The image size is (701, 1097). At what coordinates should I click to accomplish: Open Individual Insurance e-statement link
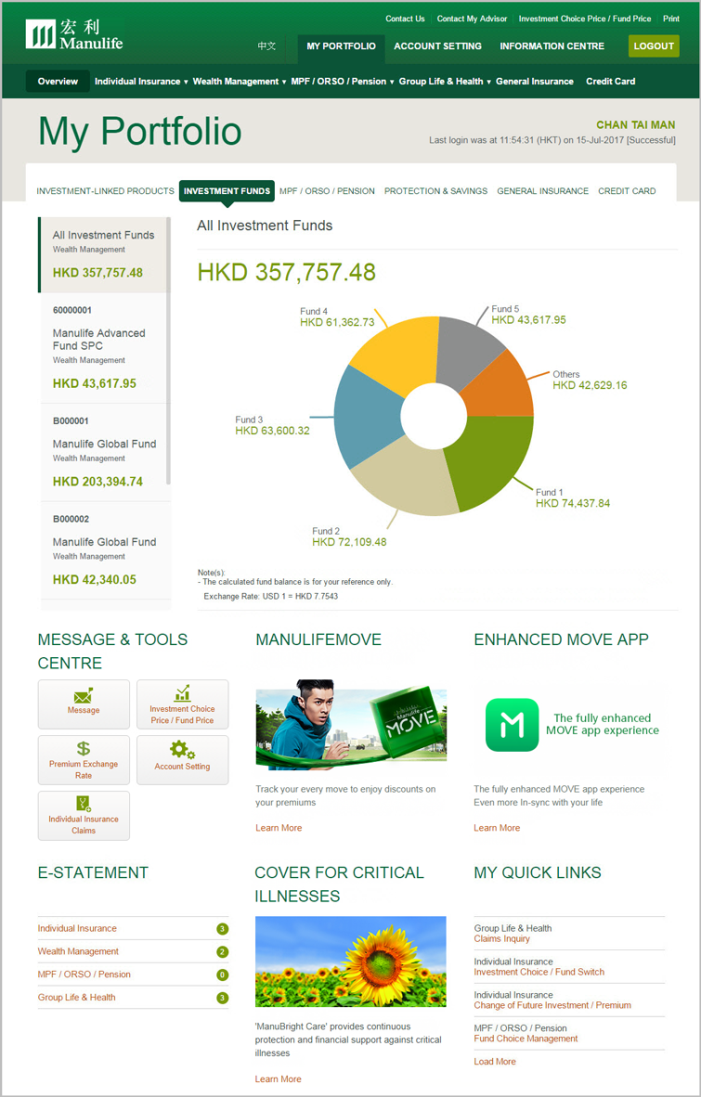coord(77,928)
